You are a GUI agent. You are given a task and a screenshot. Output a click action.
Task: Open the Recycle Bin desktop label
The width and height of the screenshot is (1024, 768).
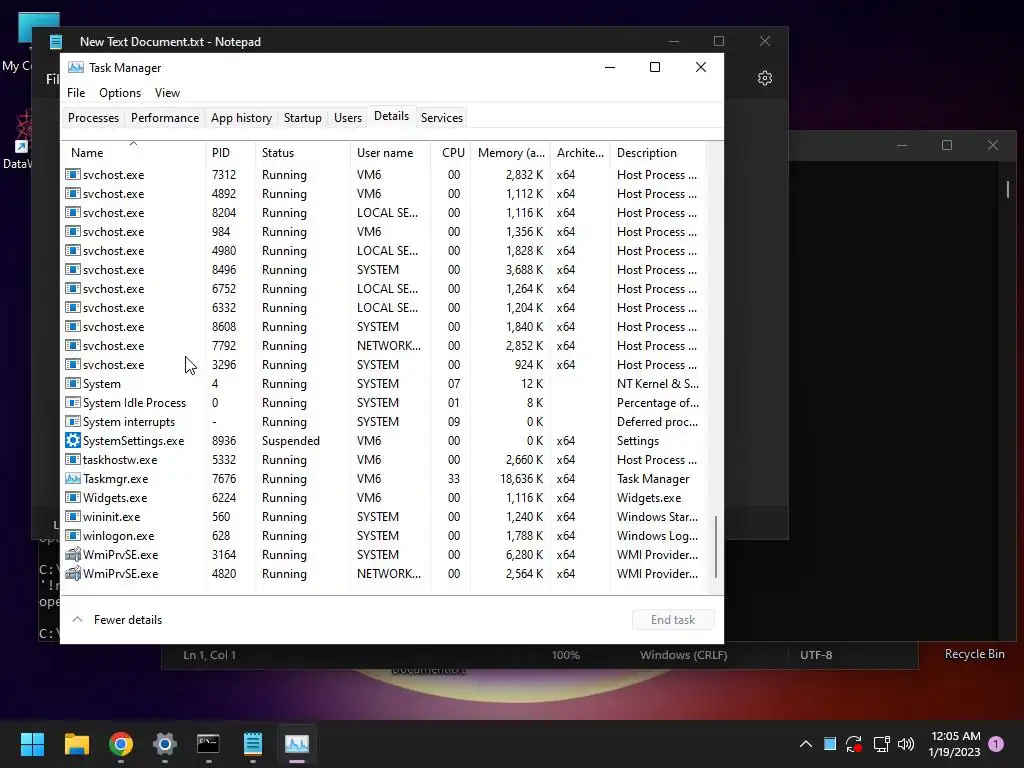click(974, 654)
